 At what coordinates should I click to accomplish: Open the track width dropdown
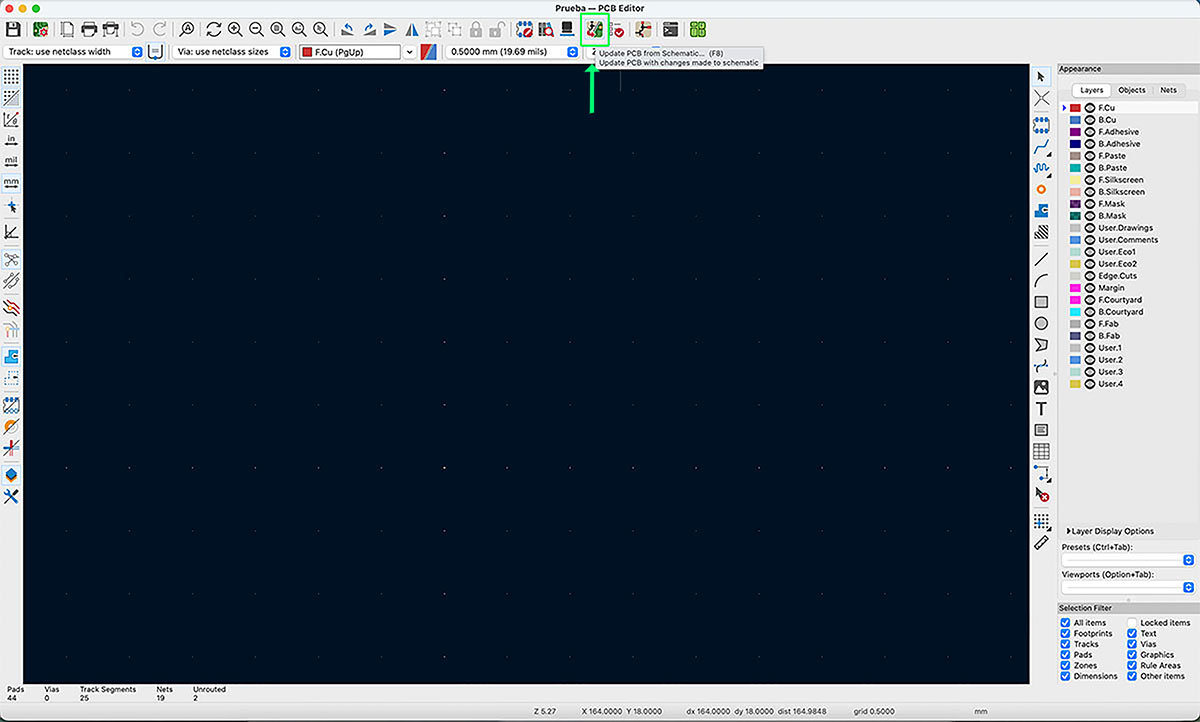(138, 51)
